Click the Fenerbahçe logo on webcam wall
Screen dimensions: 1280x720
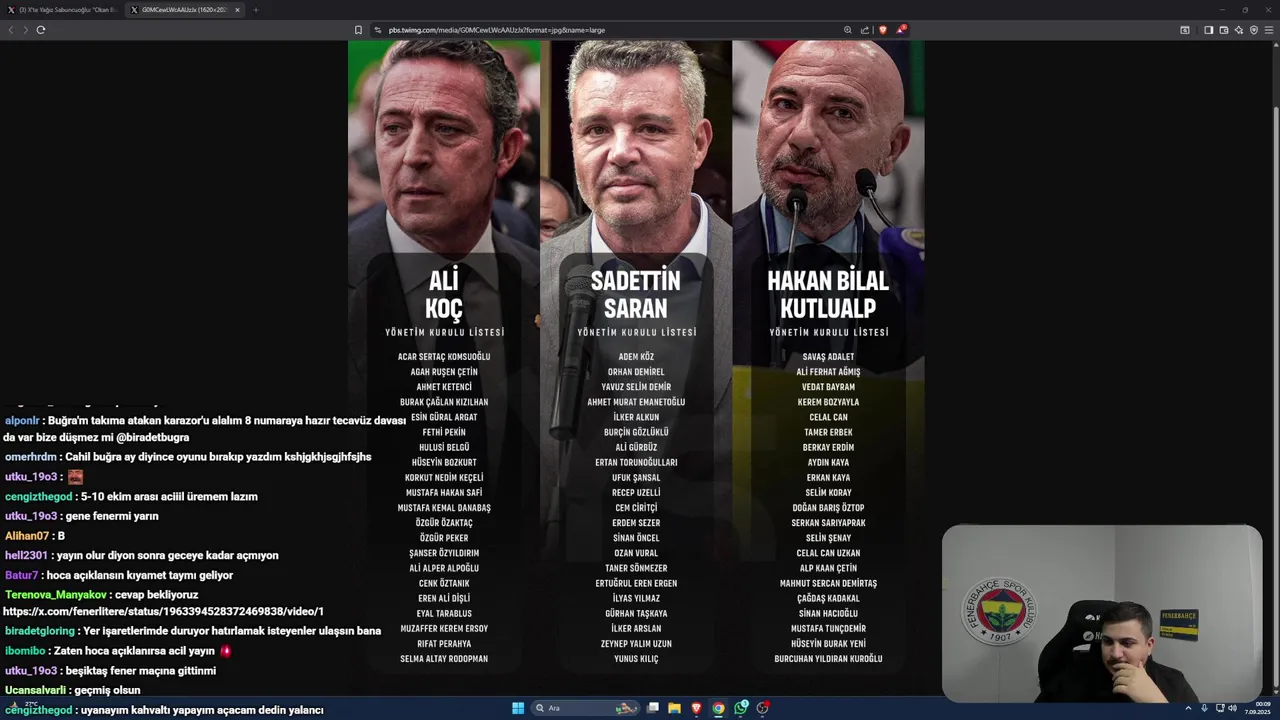point(998,610)
